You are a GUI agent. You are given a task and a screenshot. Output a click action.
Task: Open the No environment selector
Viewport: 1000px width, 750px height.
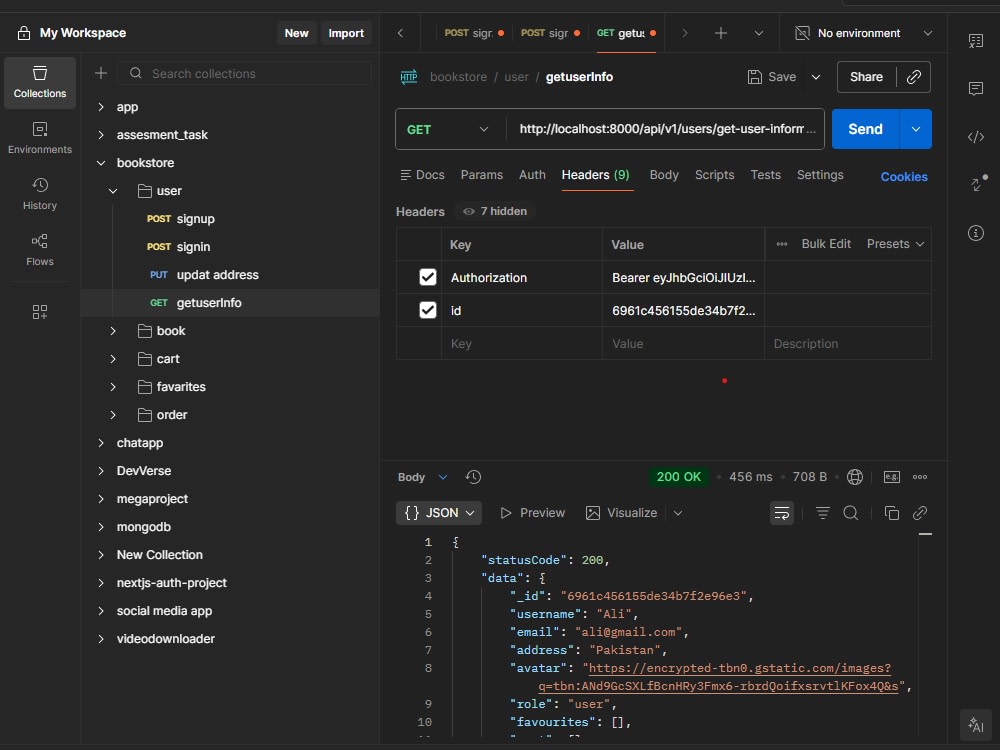[864, 33]
